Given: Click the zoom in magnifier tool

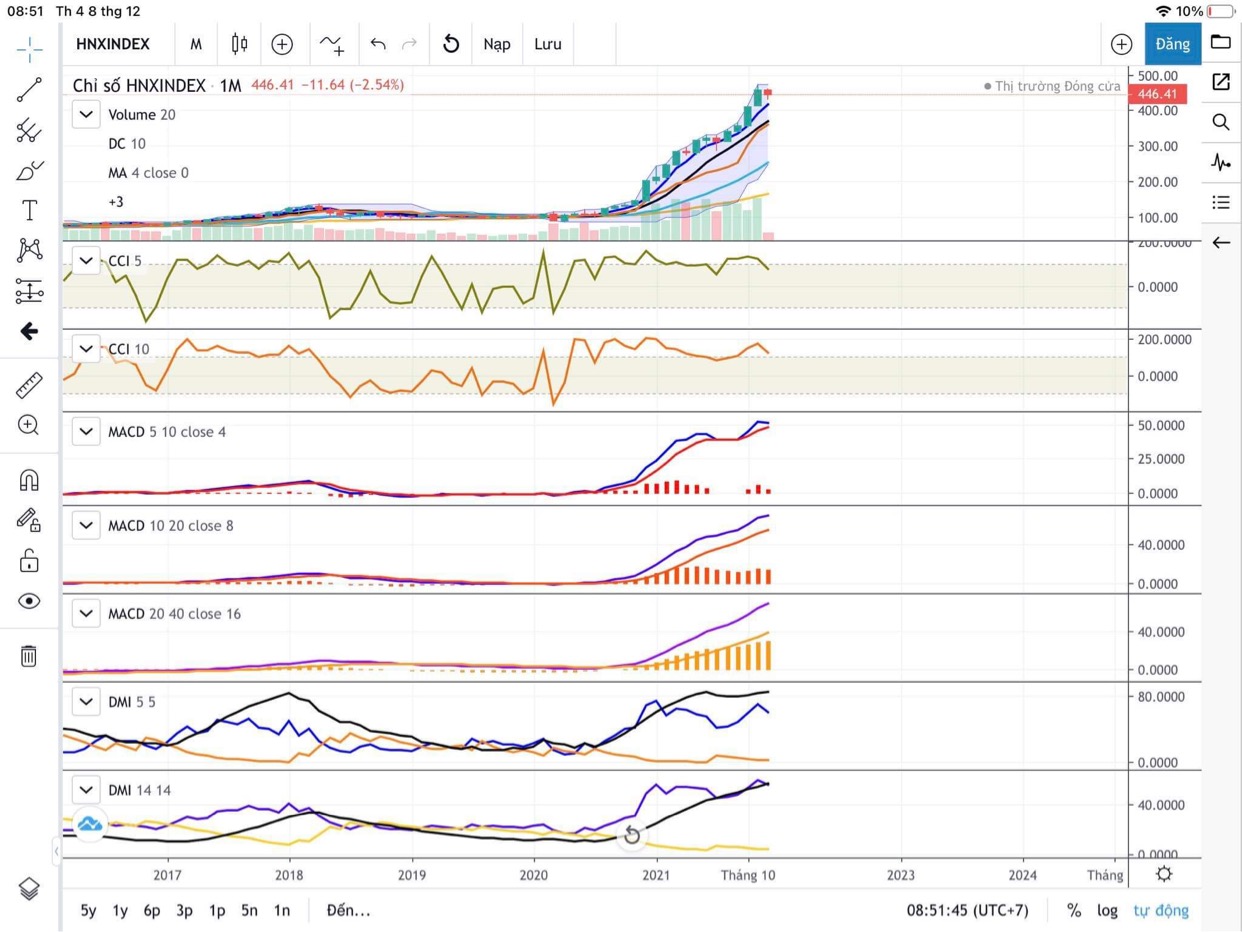Looking at the screenshot, I should point(29,425).
